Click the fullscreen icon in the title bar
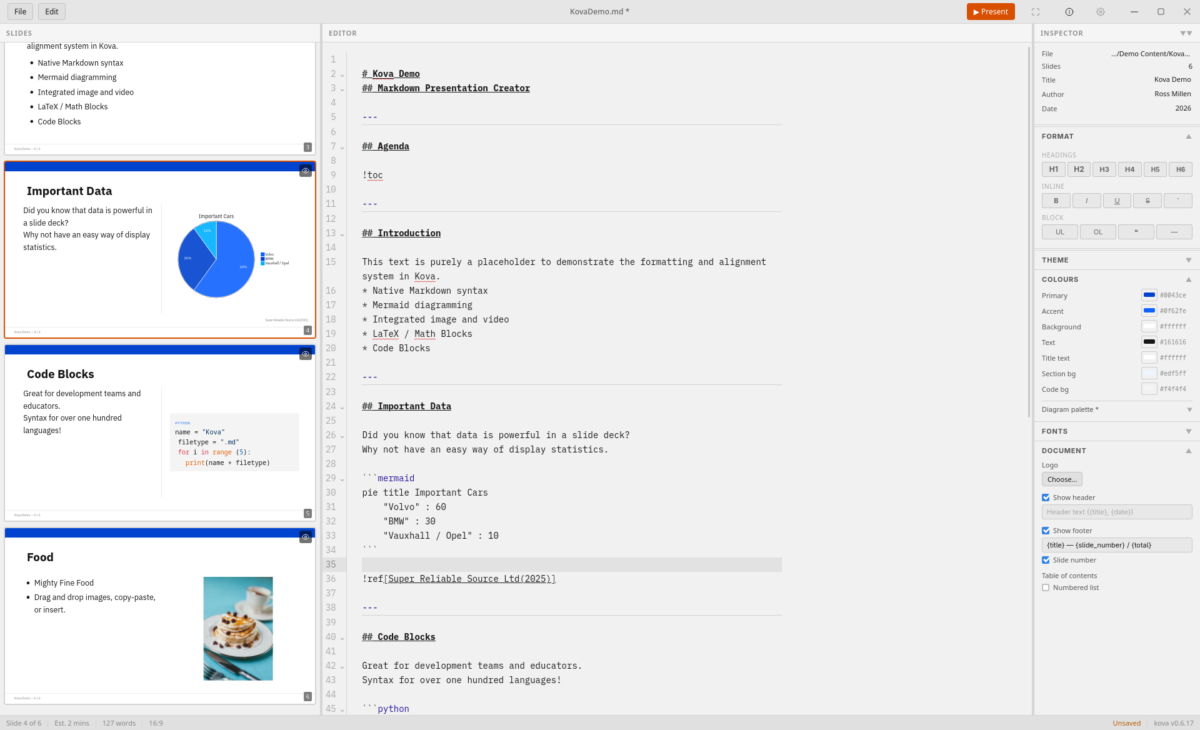This screenshot has height=730, width=1200. [1035, 12]
